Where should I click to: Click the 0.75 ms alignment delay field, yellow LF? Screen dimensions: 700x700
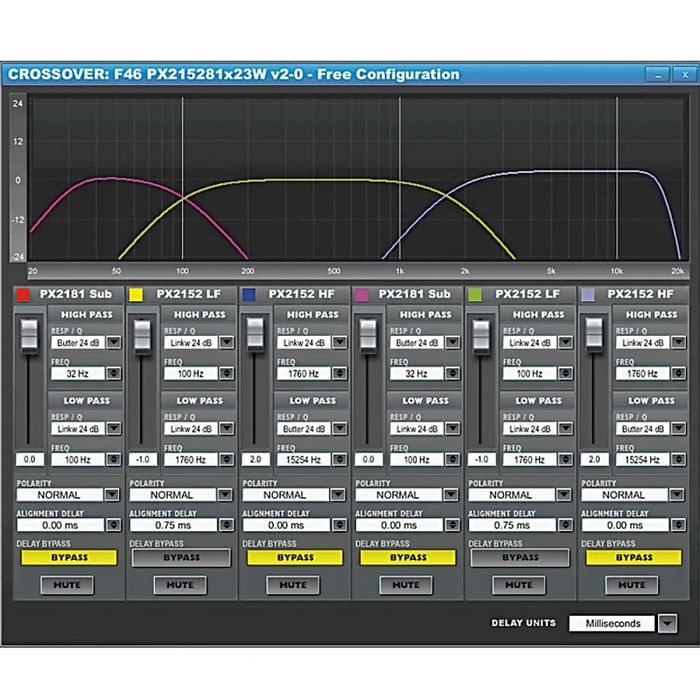[x=173, y=525]
